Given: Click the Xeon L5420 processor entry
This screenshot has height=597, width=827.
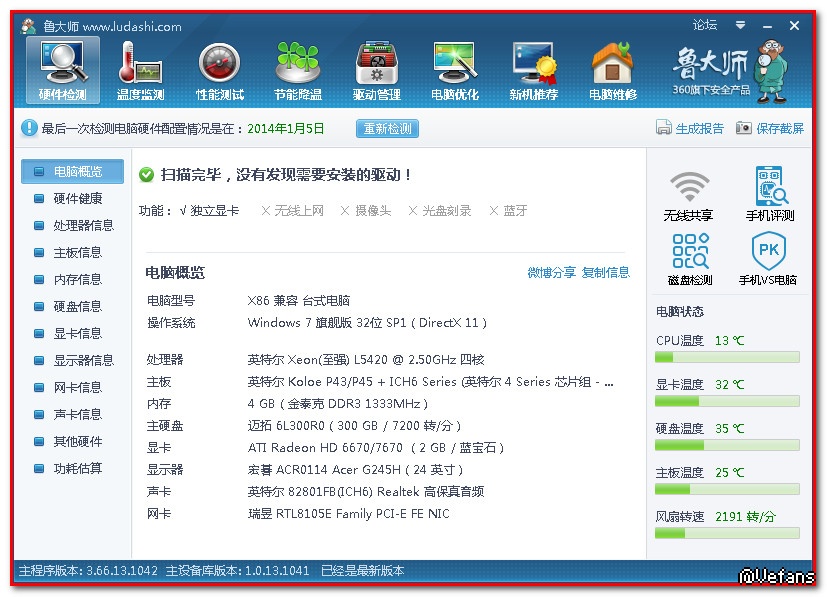Looking at the screenshot, I should point(366,360).
